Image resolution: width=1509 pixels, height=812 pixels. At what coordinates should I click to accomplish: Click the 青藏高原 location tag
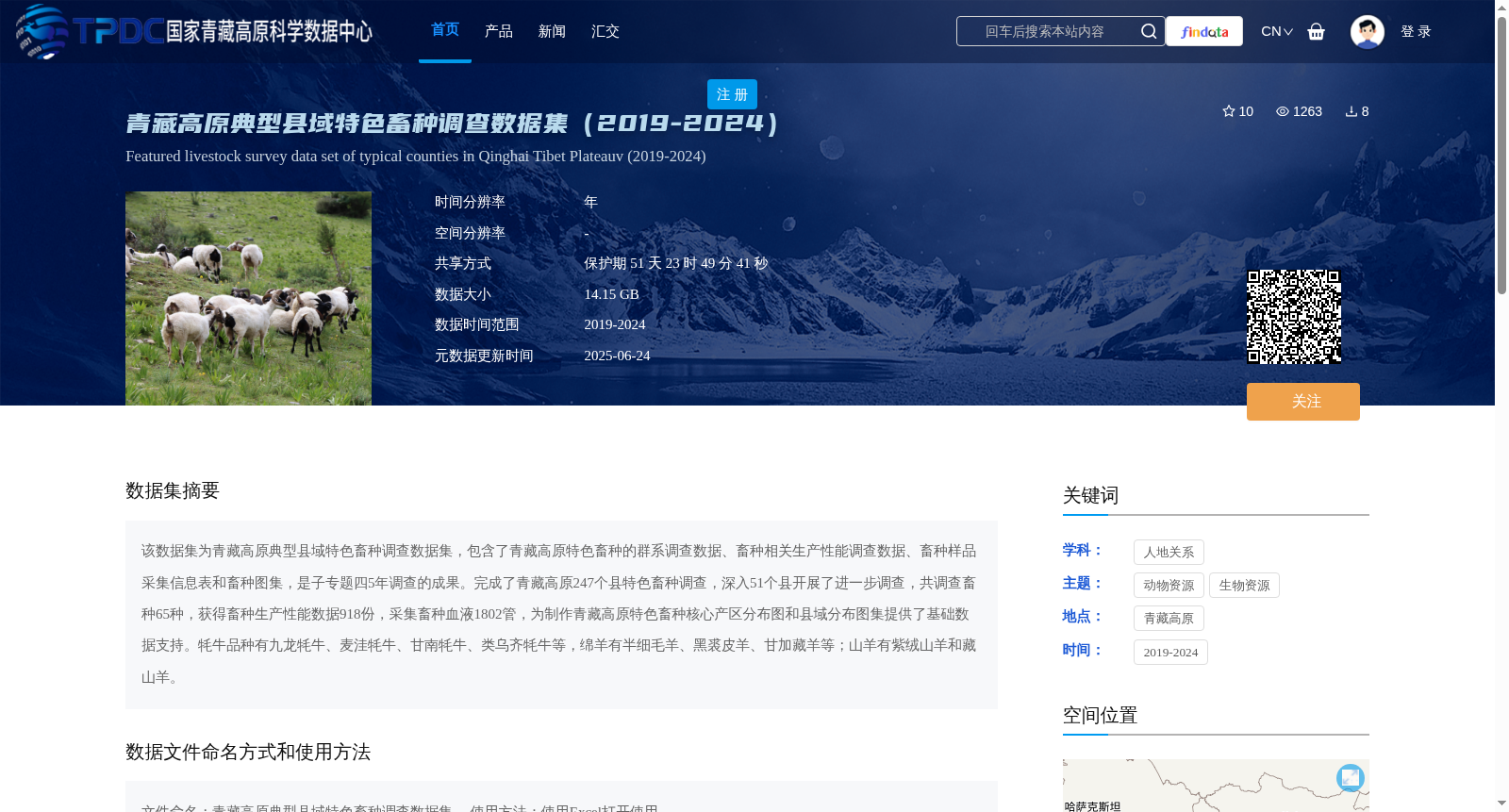[1169, 618]
